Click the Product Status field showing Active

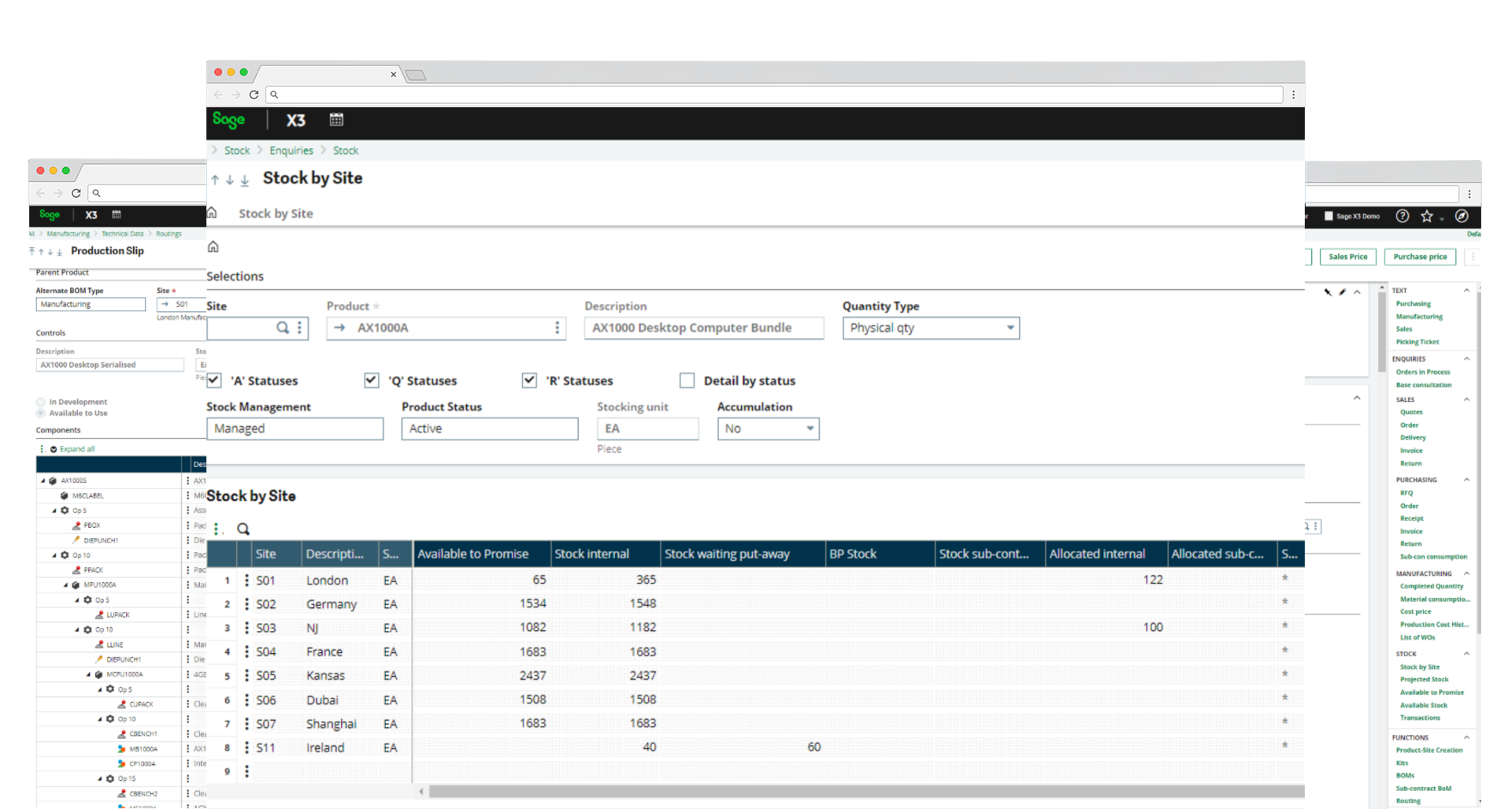pyautogui.click(x=490, y=429)
